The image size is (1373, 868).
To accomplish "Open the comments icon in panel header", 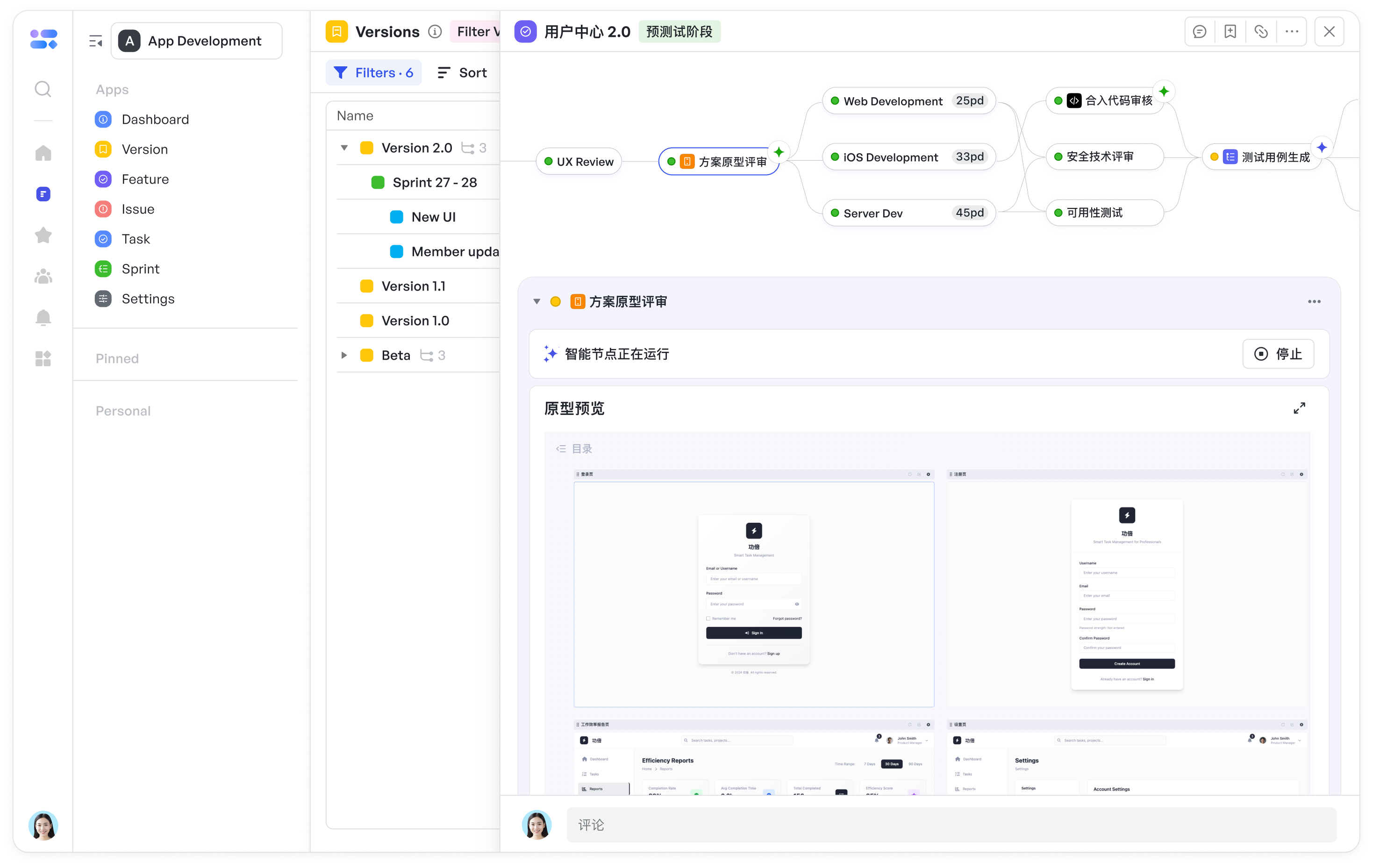I will coord(1199,32).
